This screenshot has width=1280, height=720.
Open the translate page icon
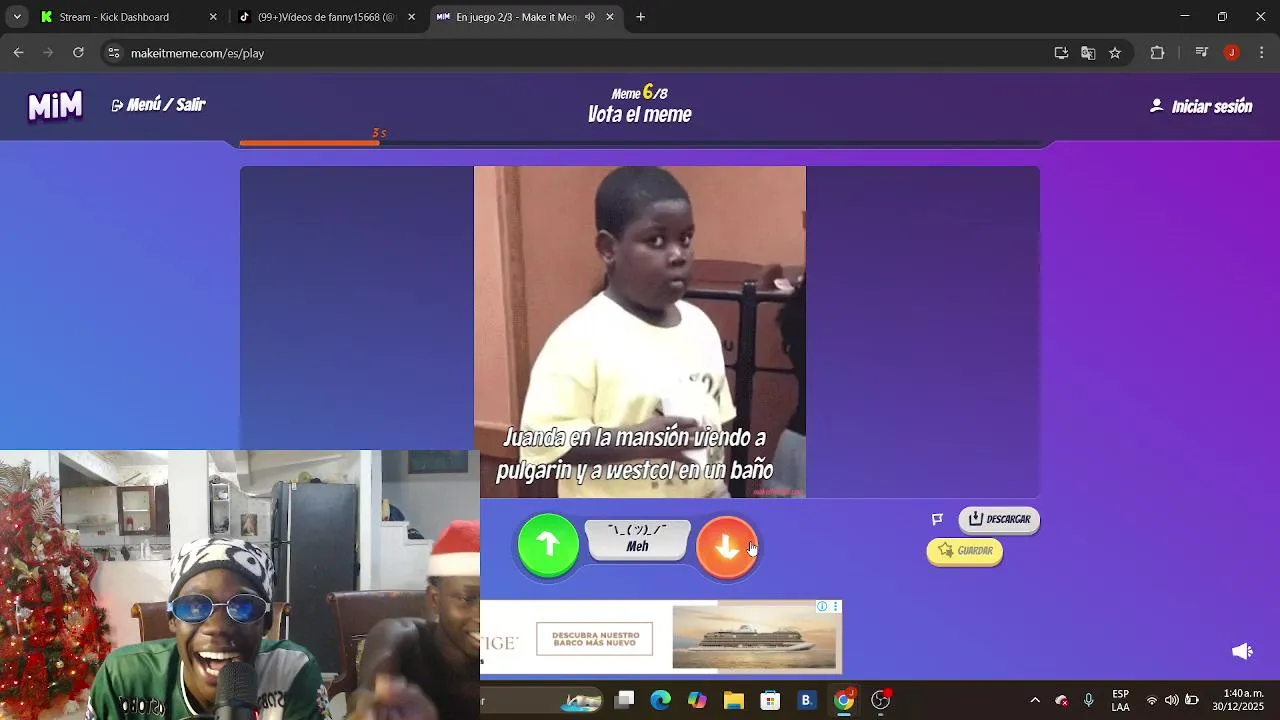[x=1088, y=53]
